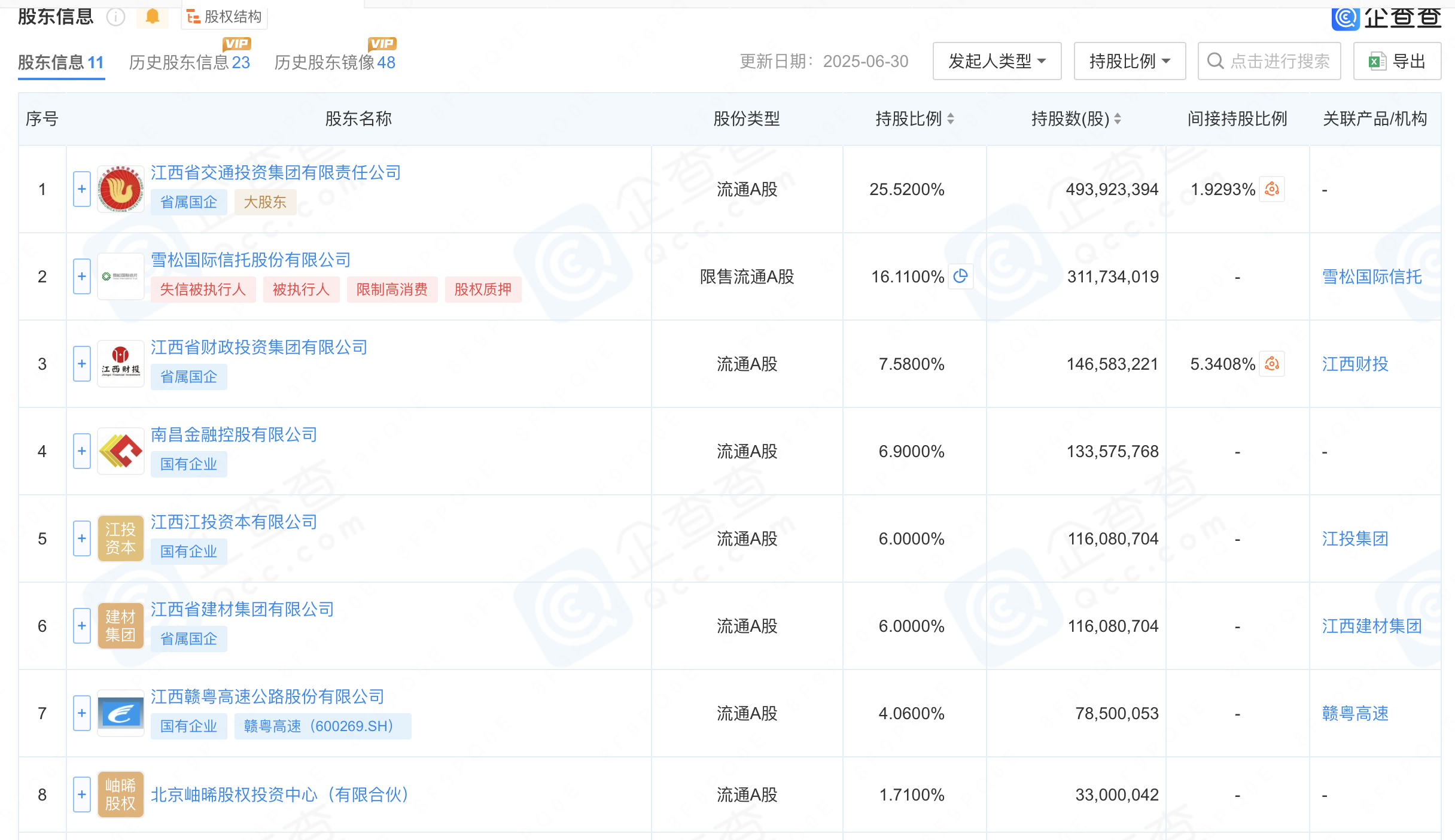Click 江西省交通投资集团 company logo
The width and height of the screenshot is (1455, 840).
coord(121,189)
